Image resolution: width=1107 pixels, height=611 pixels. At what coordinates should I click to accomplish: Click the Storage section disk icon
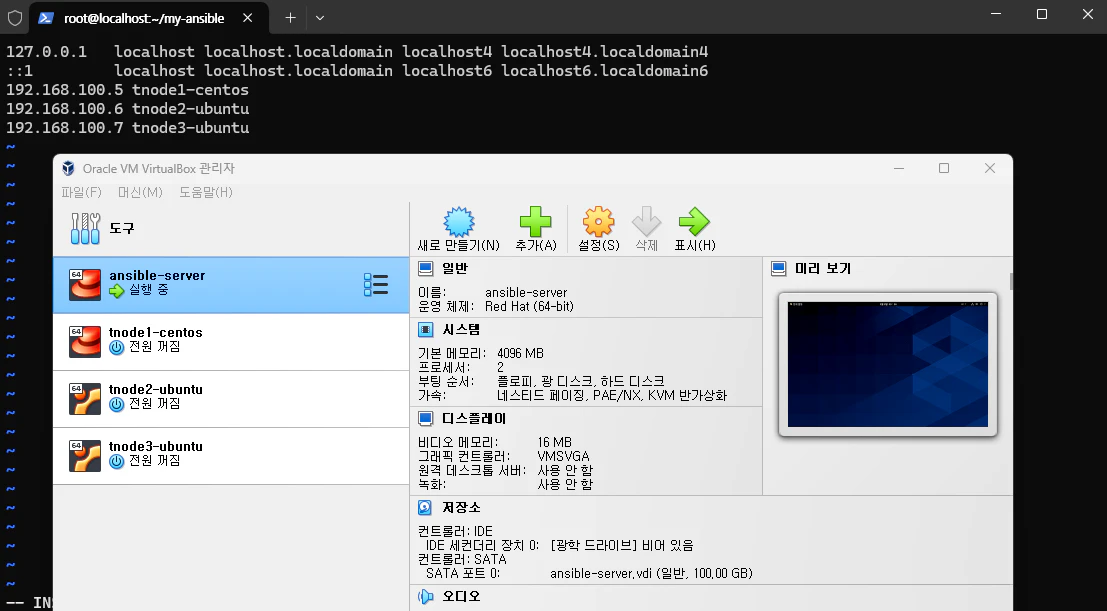(425, 507)
